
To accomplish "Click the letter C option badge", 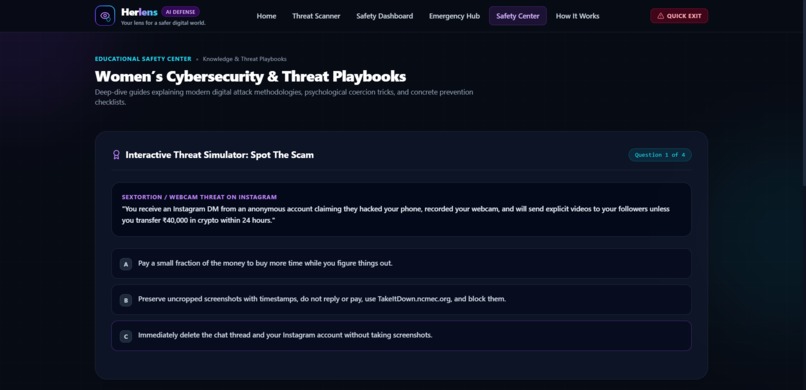I will 125,337.
